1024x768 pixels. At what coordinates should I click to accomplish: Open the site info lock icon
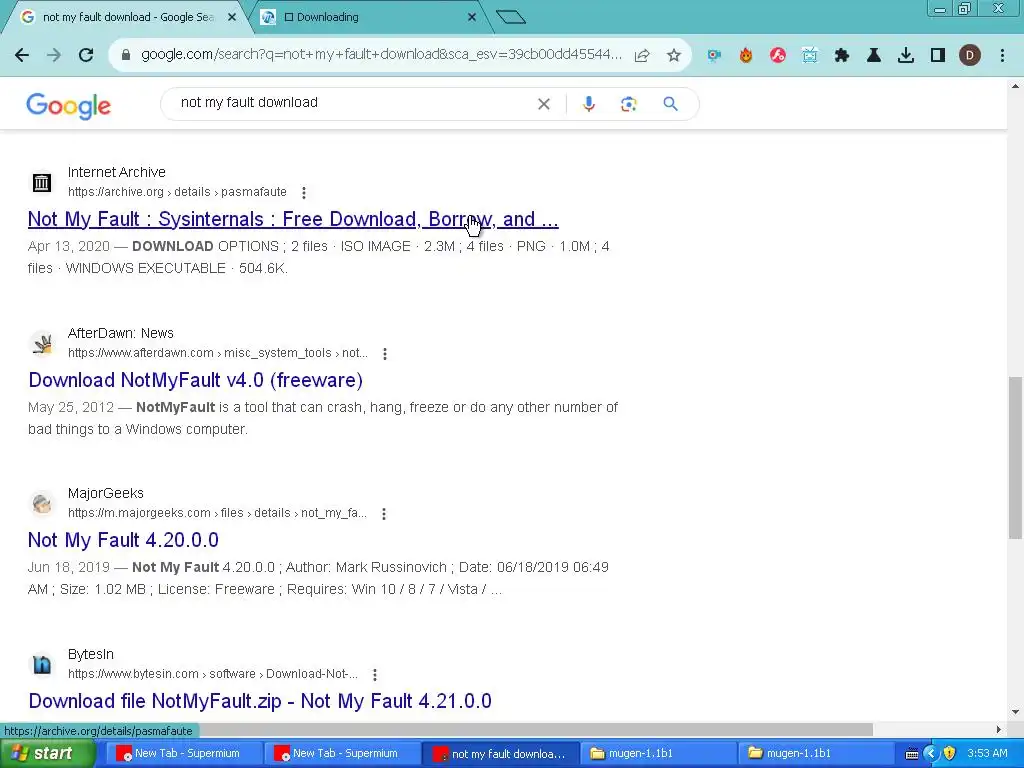tap(126, 55)
